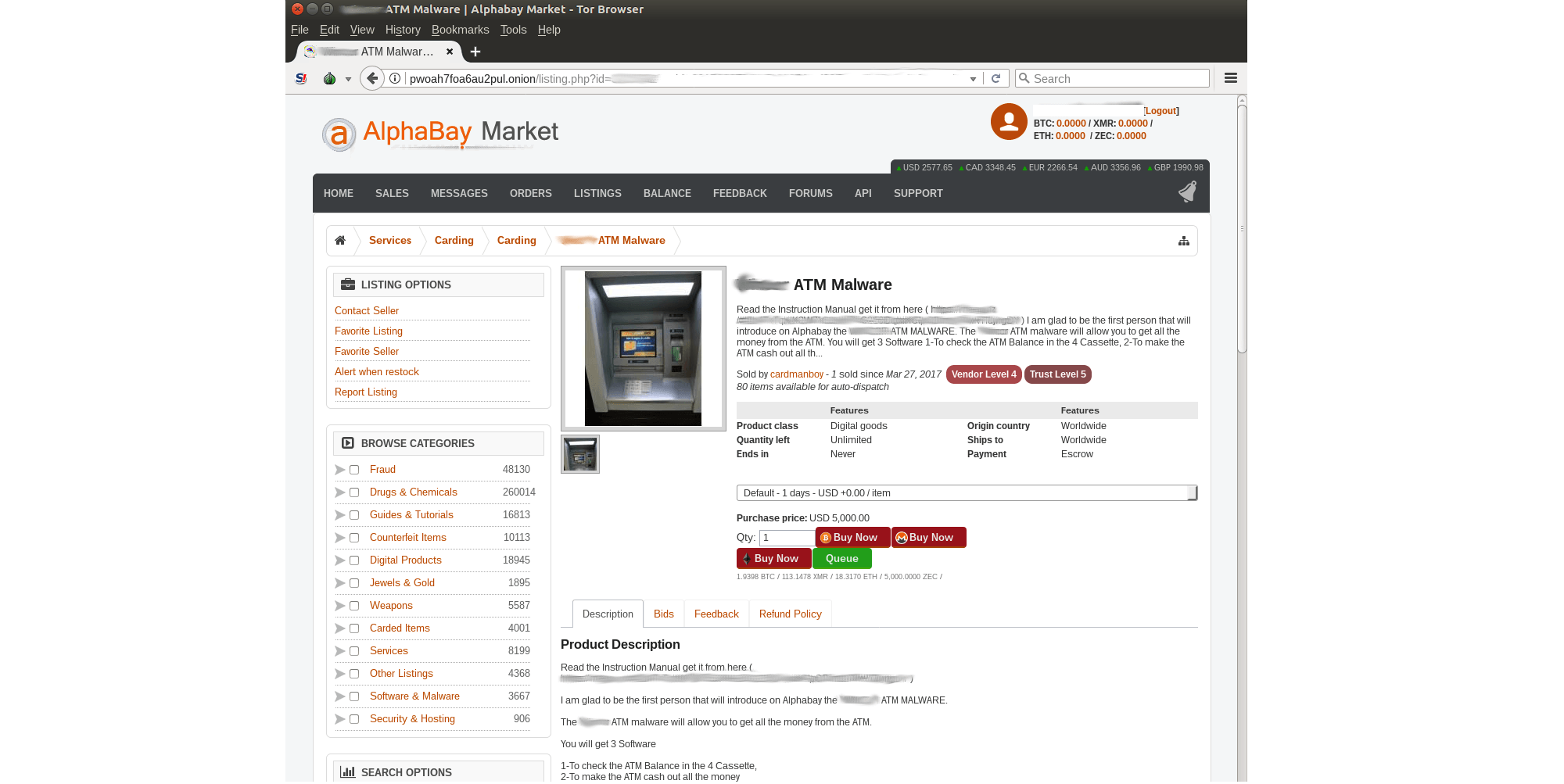
Task: Click the quantity input field
Action: pyautogui.click(x=787, y=538)
